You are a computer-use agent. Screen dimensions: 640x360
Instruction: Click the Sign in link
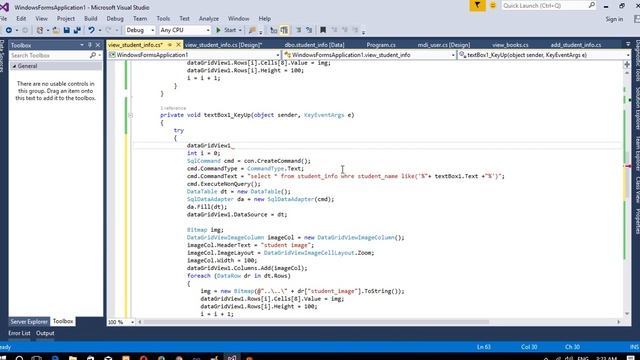[x=614, y=19]
